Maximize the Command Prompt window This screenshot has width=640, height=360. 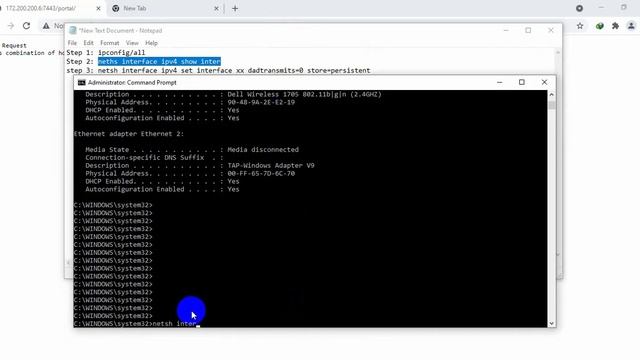(x=522, y=82)
